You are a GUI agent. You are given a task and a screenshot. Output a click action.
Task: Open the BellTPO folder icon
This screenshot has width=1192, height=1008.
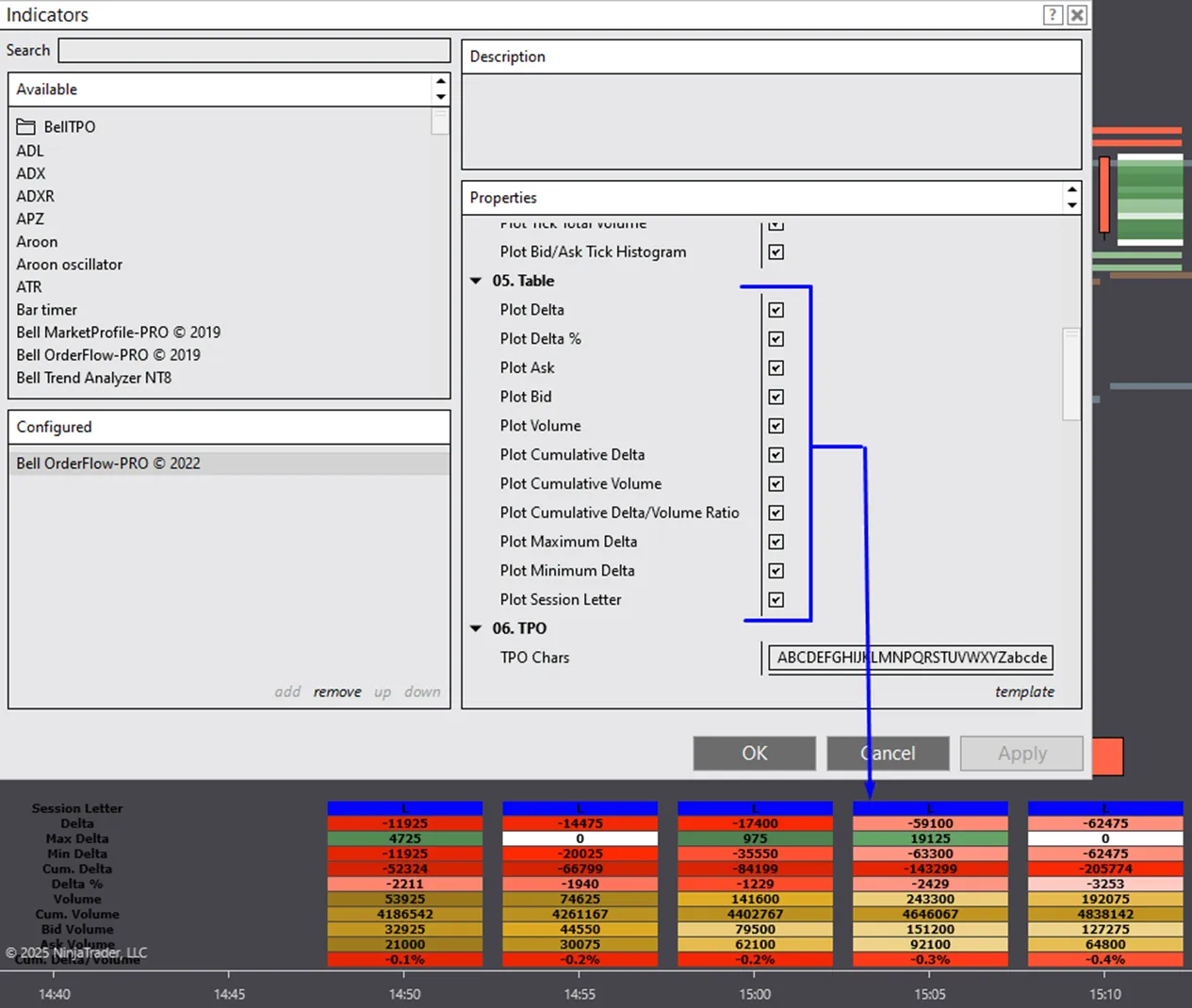pos(26,127)
